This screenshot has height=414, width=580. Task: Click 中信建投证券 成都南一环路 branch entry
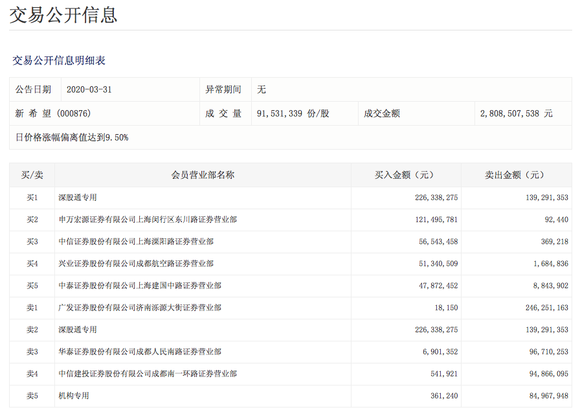(x=148, y=374)
